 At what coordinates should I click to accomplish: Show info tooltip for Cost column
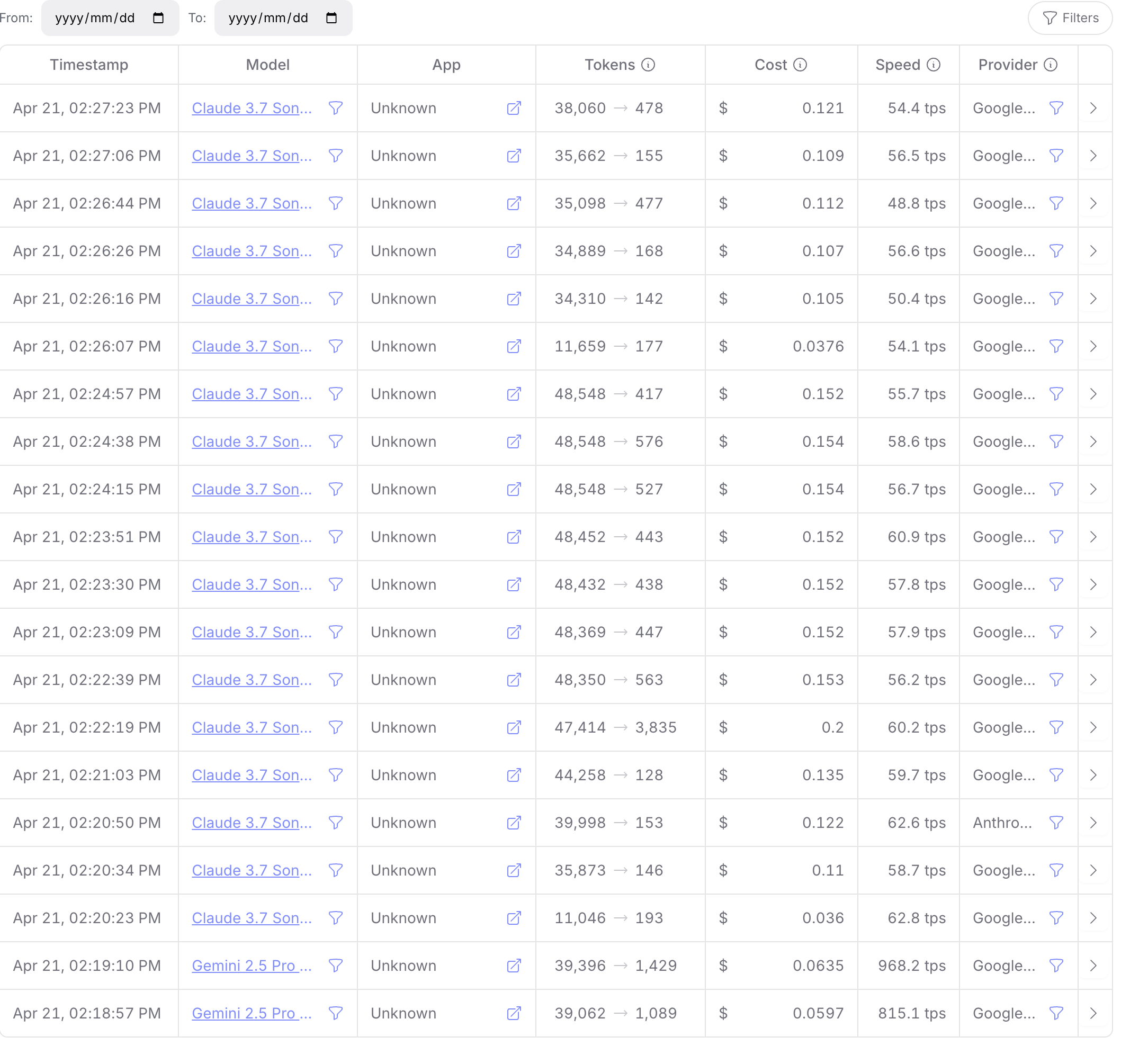coord(800,65)
